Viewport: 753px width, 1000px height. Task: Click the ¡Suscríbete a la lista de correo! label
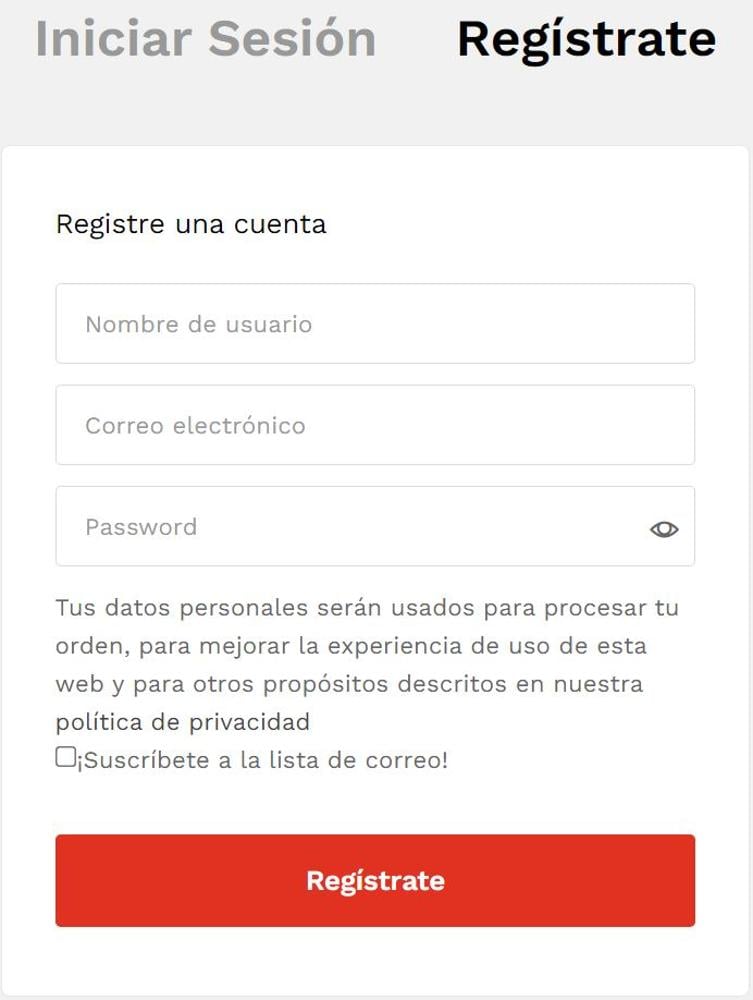pos(263,760)
